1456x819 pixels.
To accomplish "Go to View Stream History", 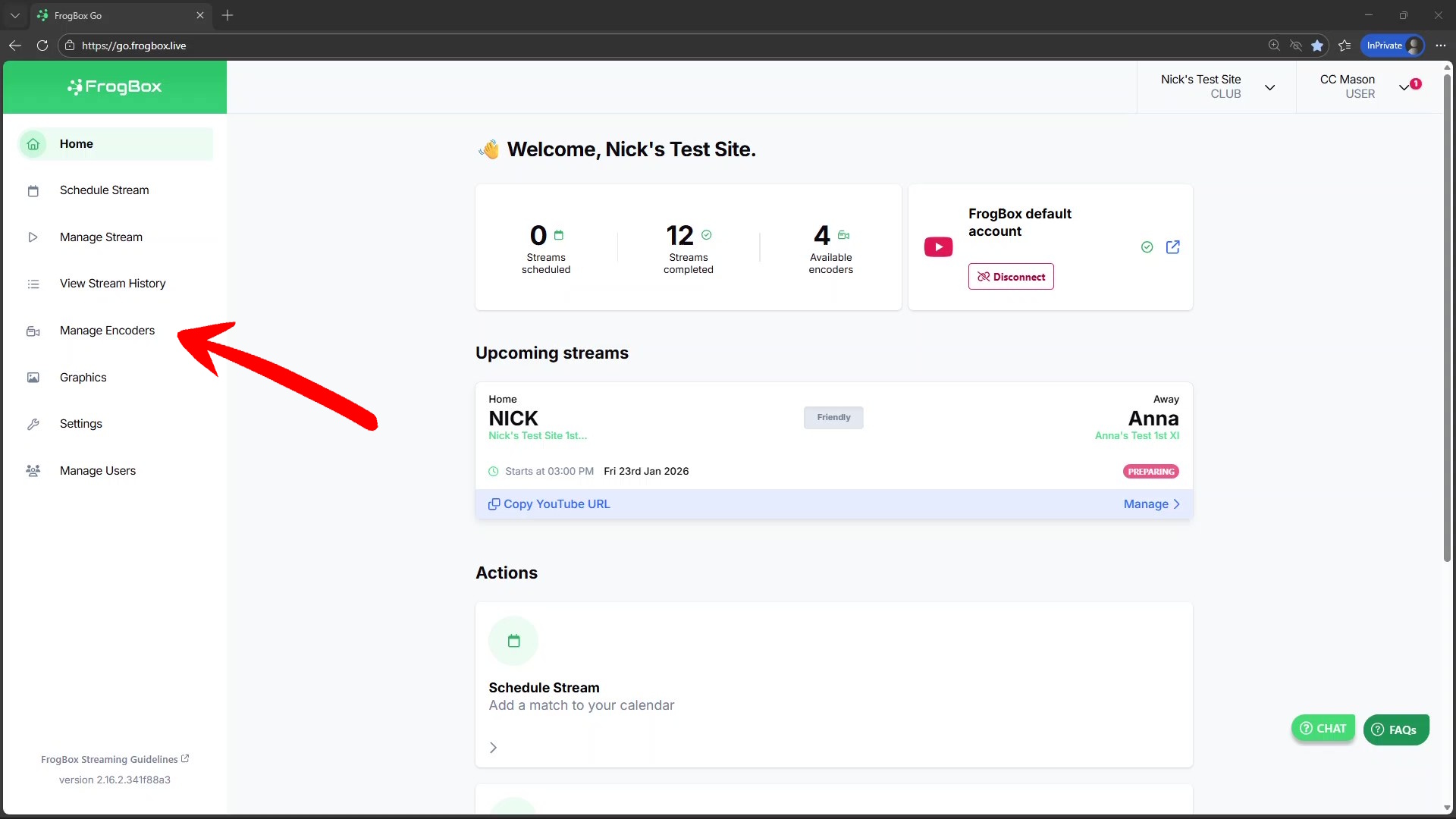I will click(x=112, y=284).
